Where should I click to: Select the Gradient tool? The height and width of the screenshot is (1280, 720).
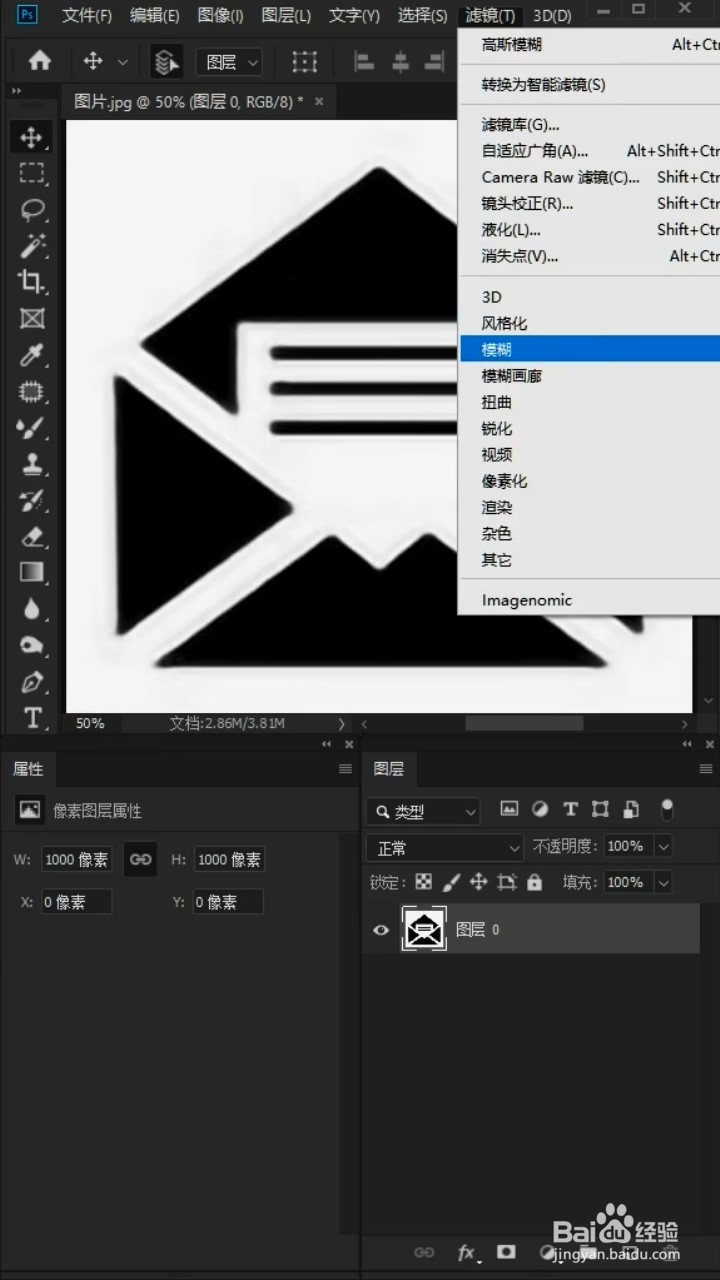32,573
